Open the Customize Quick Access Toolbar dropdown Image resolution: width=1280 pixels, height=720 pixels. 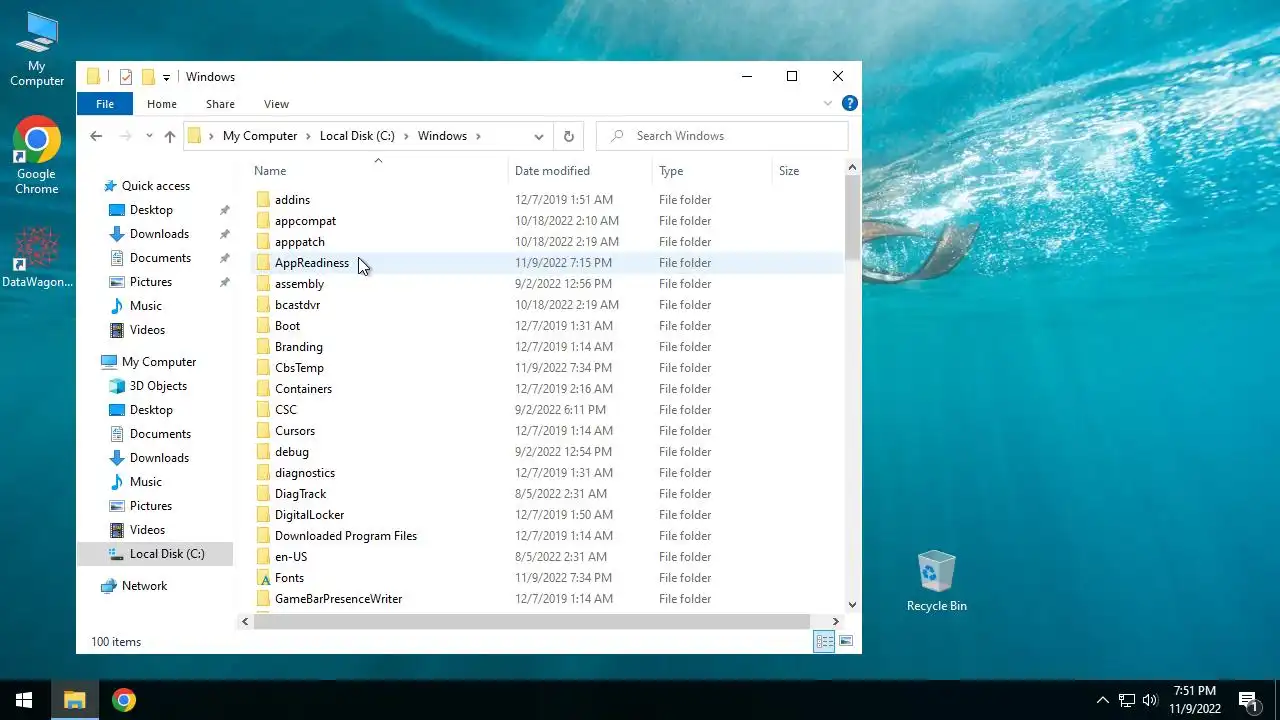(166, 77)
